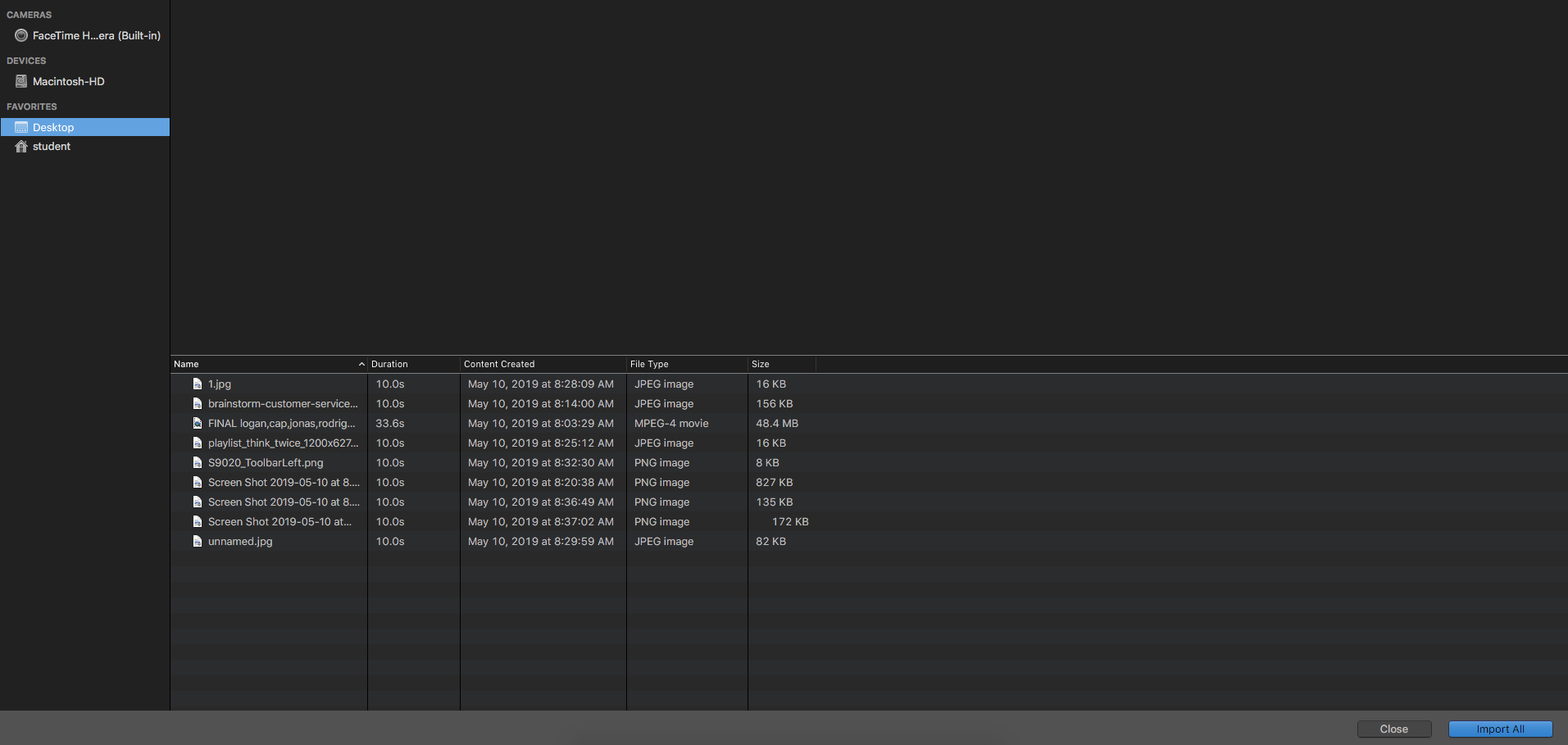This screenshot has width=1568, height=745.
Task: Click the 82 KB size cell
Action: coord(770,541)
